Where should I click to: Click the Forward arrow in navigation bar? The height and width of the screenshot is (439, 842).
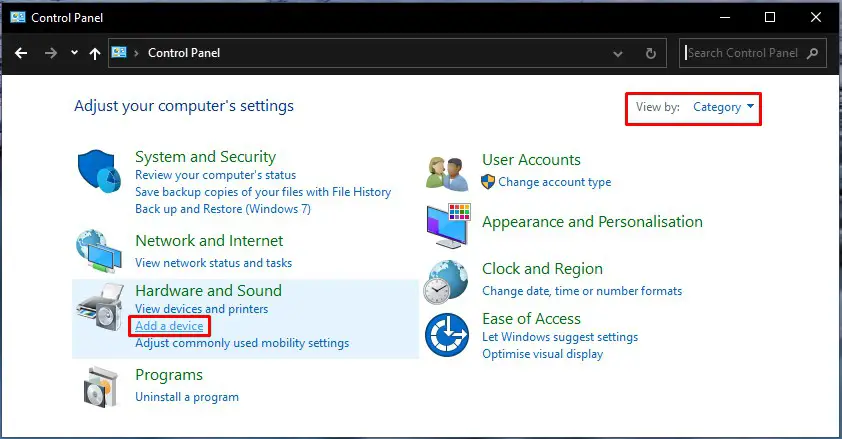tap(50, 53)
